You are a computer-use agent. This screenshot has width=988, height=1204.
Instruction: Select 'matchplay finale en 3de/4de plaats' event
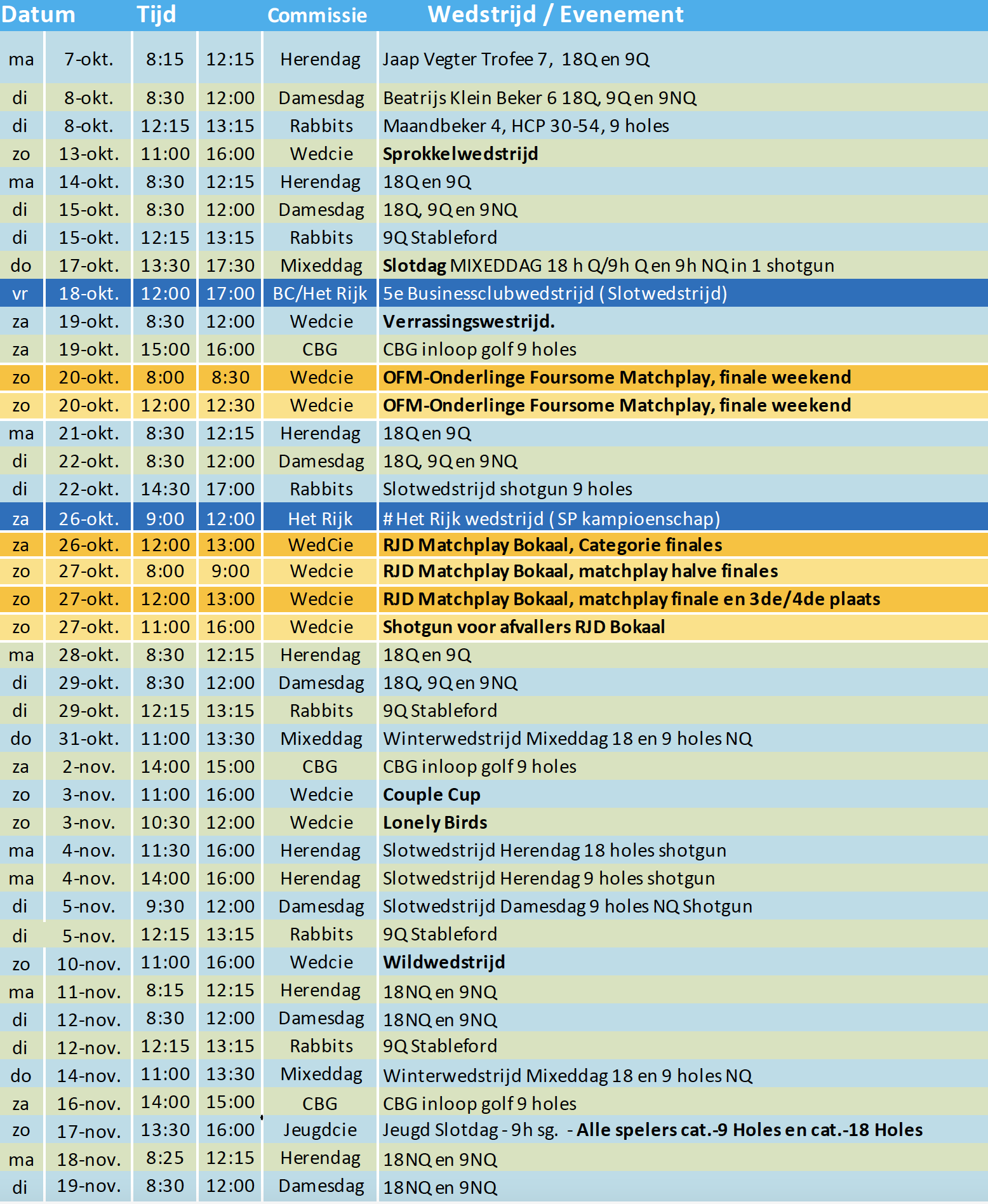[x=631, y=599]
